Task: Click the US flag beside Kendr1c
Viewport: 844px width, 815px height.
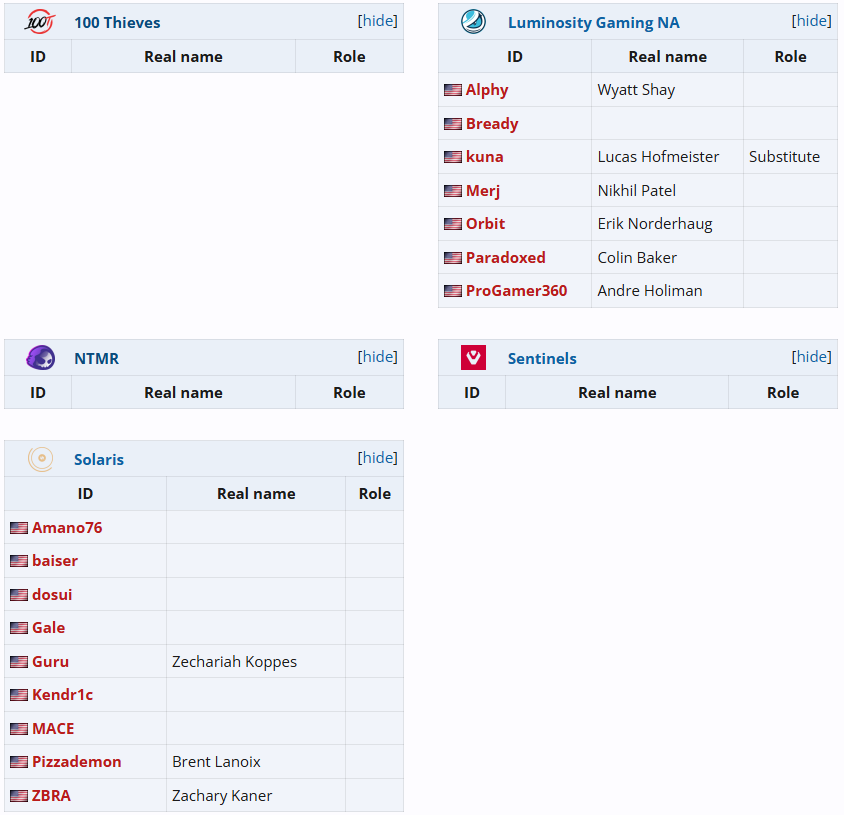Action: [19, 695]
